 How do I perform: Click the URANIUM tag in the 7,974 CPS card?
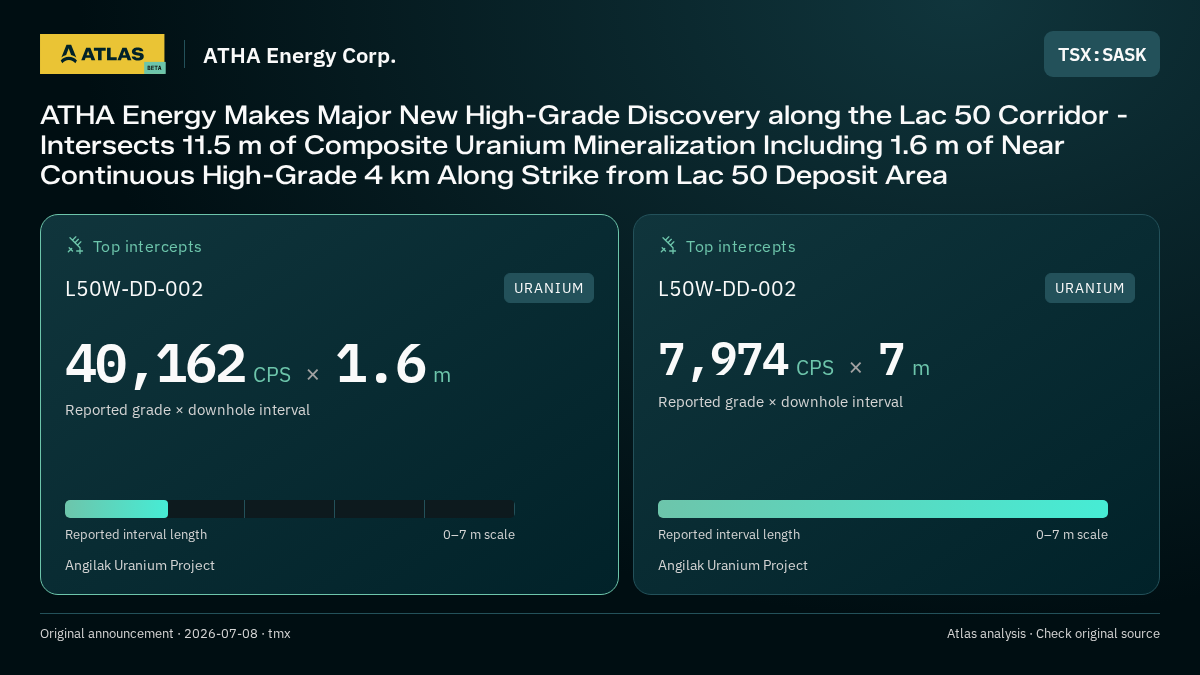point(1090,288)
